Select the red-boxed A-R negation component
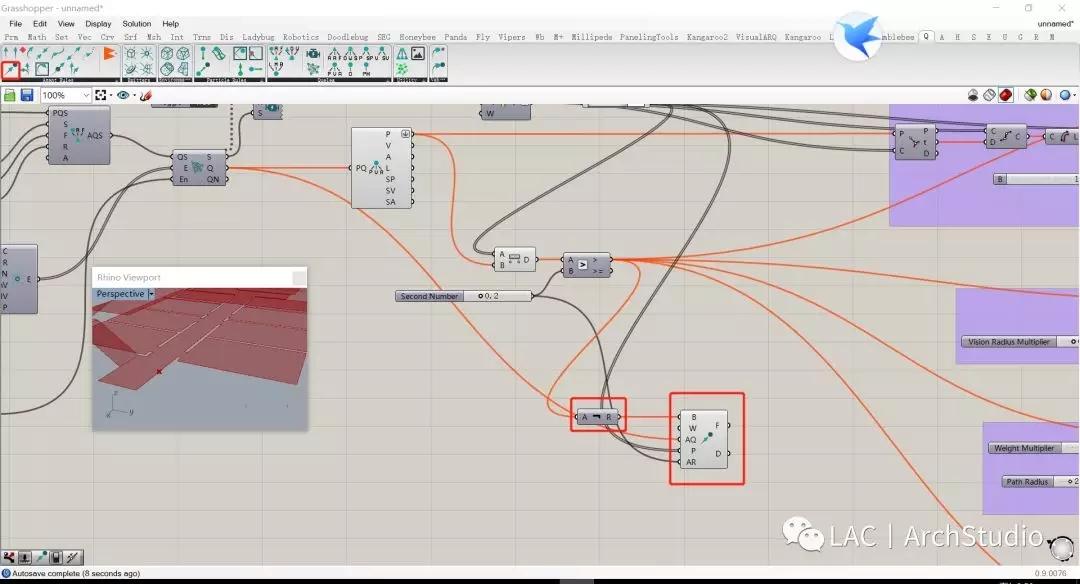Screen dimensions: 1080x584 point(597,417)
